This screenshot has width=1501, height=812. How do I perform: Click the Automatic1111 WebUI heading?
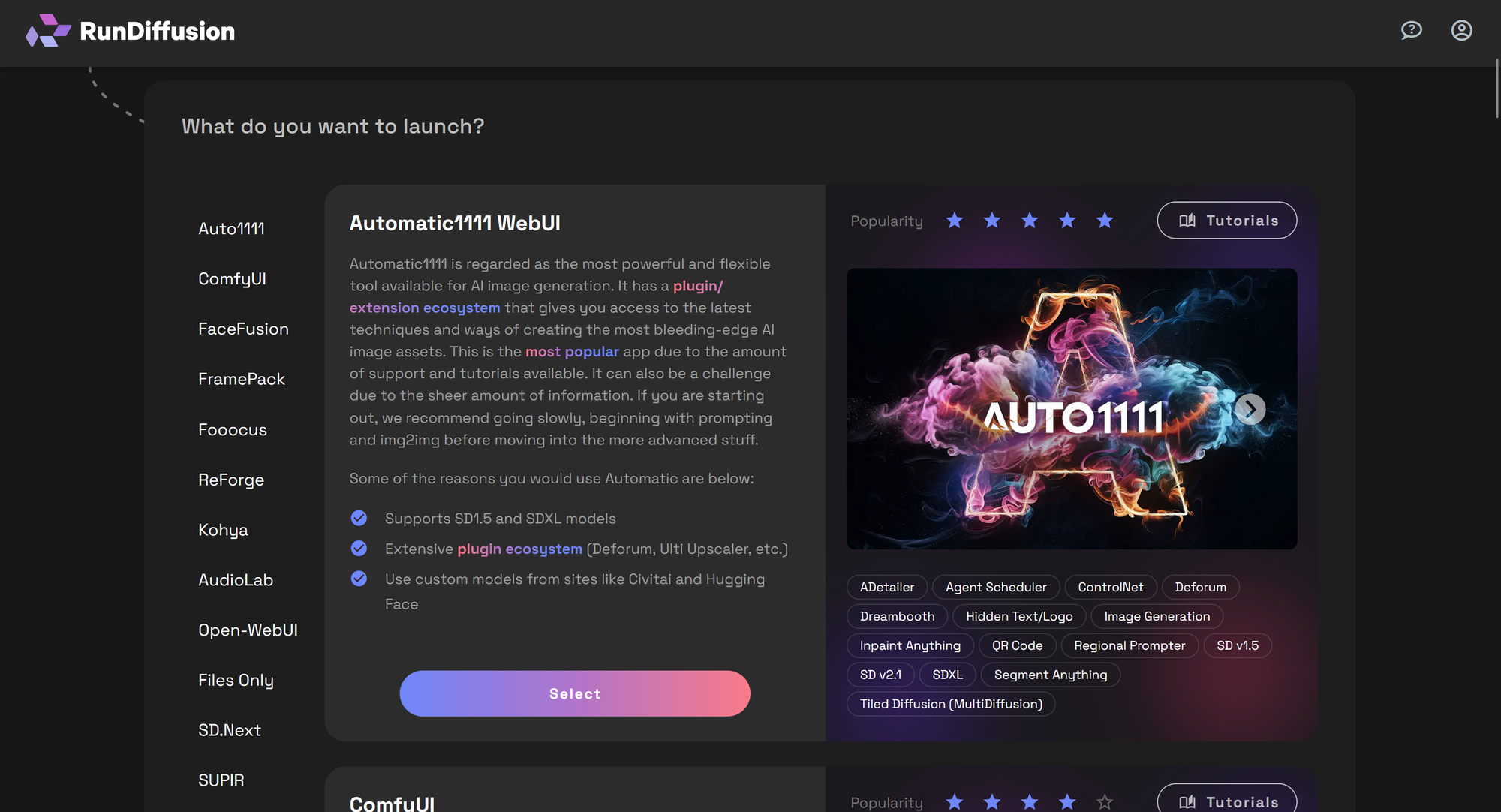point(455,223)
